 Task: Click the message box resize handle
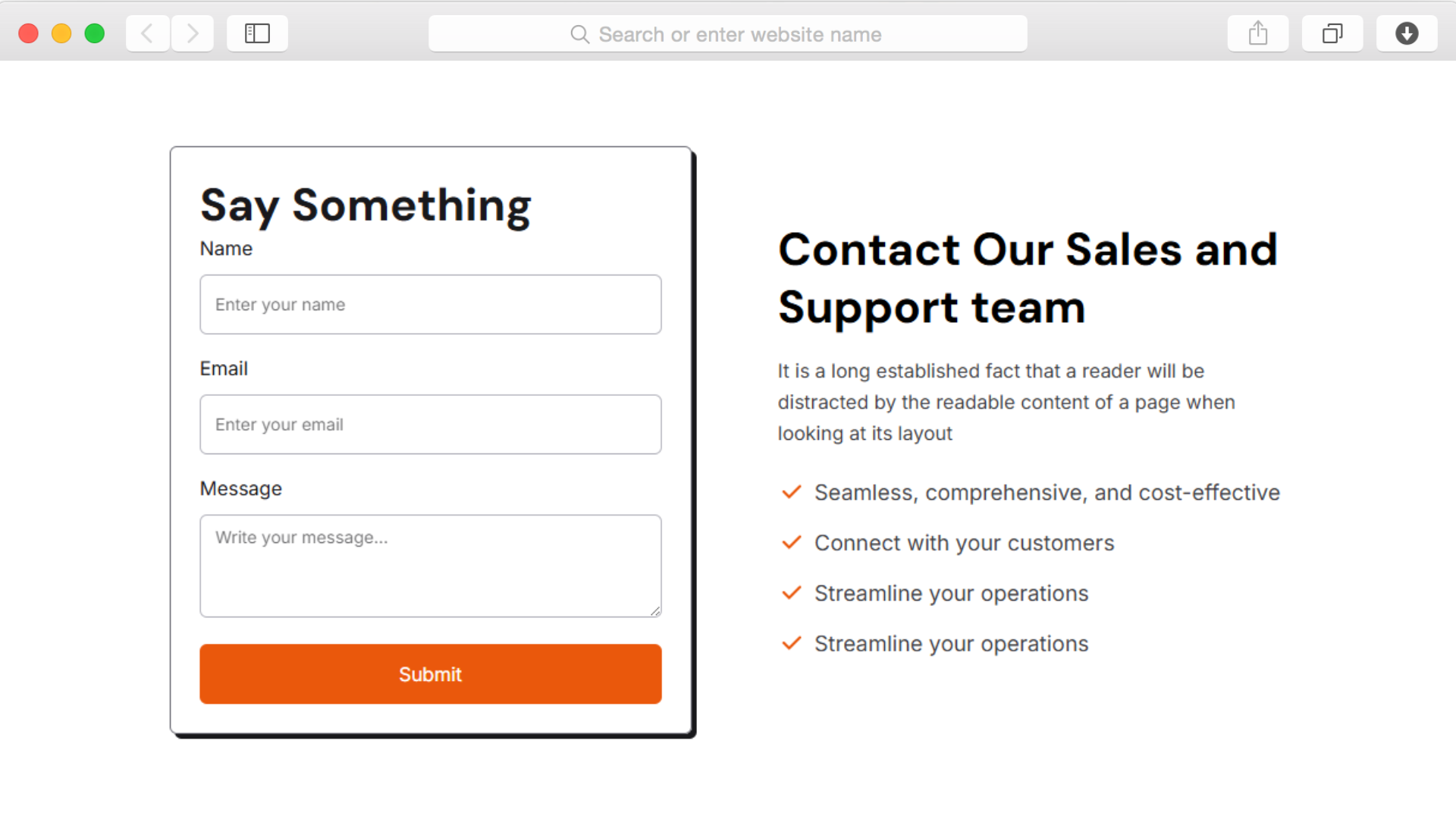pyautogui.click(x=655, y=611)
